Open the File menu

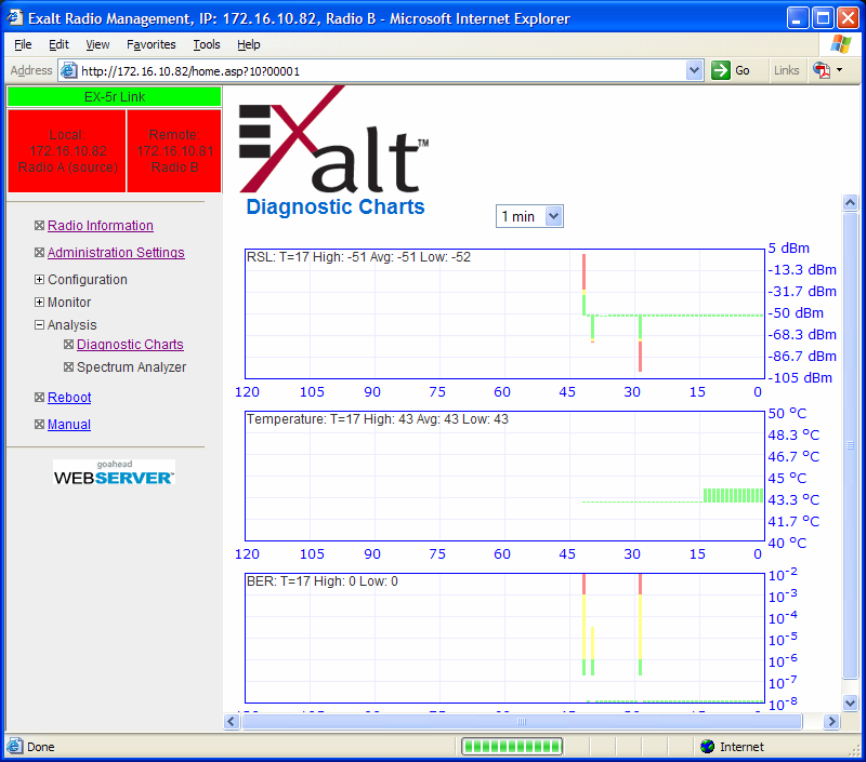click(x=23, y=45)
